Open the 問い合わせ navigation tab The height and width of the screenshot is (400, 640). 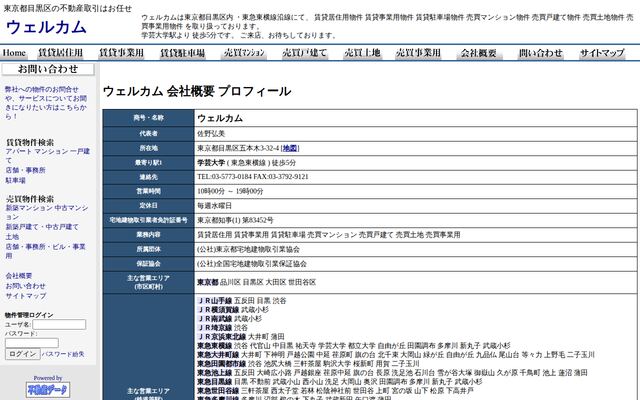[x=541, y=53]
